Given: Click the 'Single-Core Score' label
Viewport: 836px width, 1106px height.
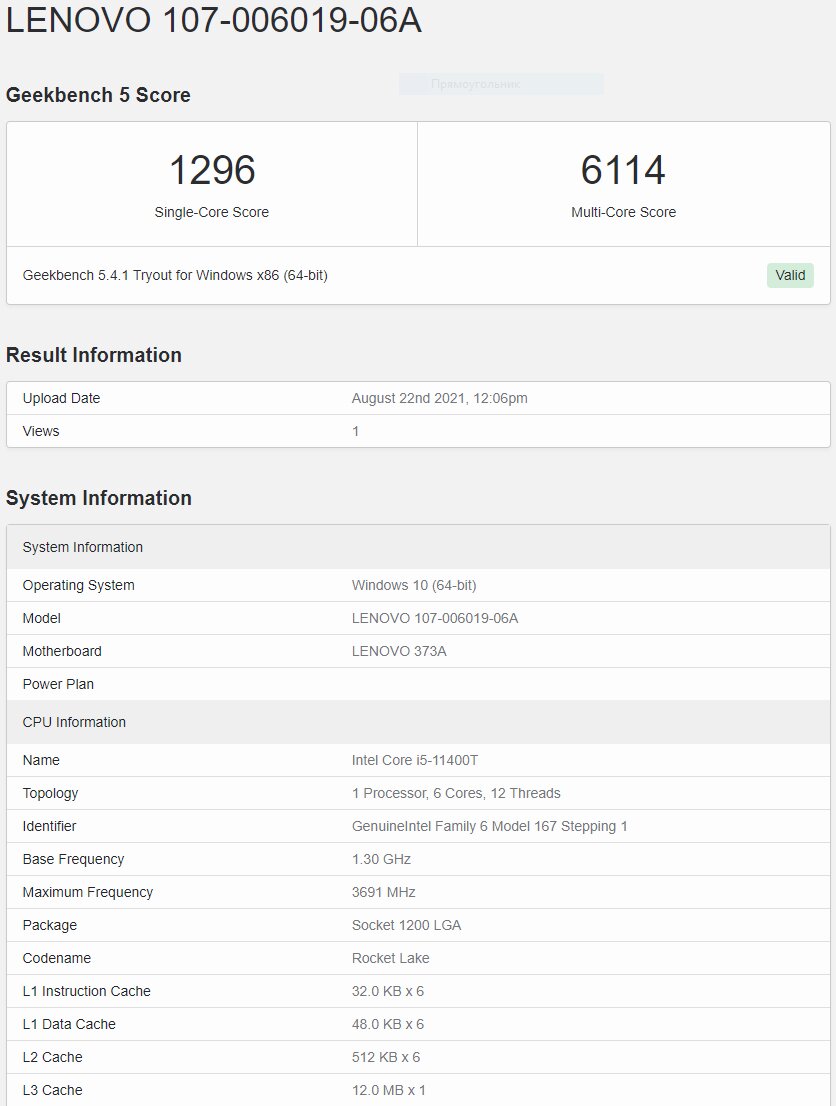Looking at the screenshot, I should pyautogui.click(x=212, y=212).
